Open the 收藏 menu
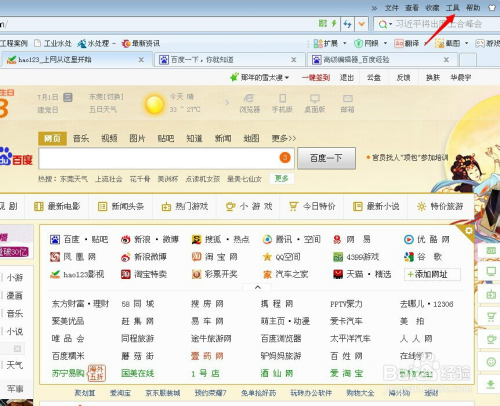The height and width of the screenshot is (406, 500). point(432,8)
